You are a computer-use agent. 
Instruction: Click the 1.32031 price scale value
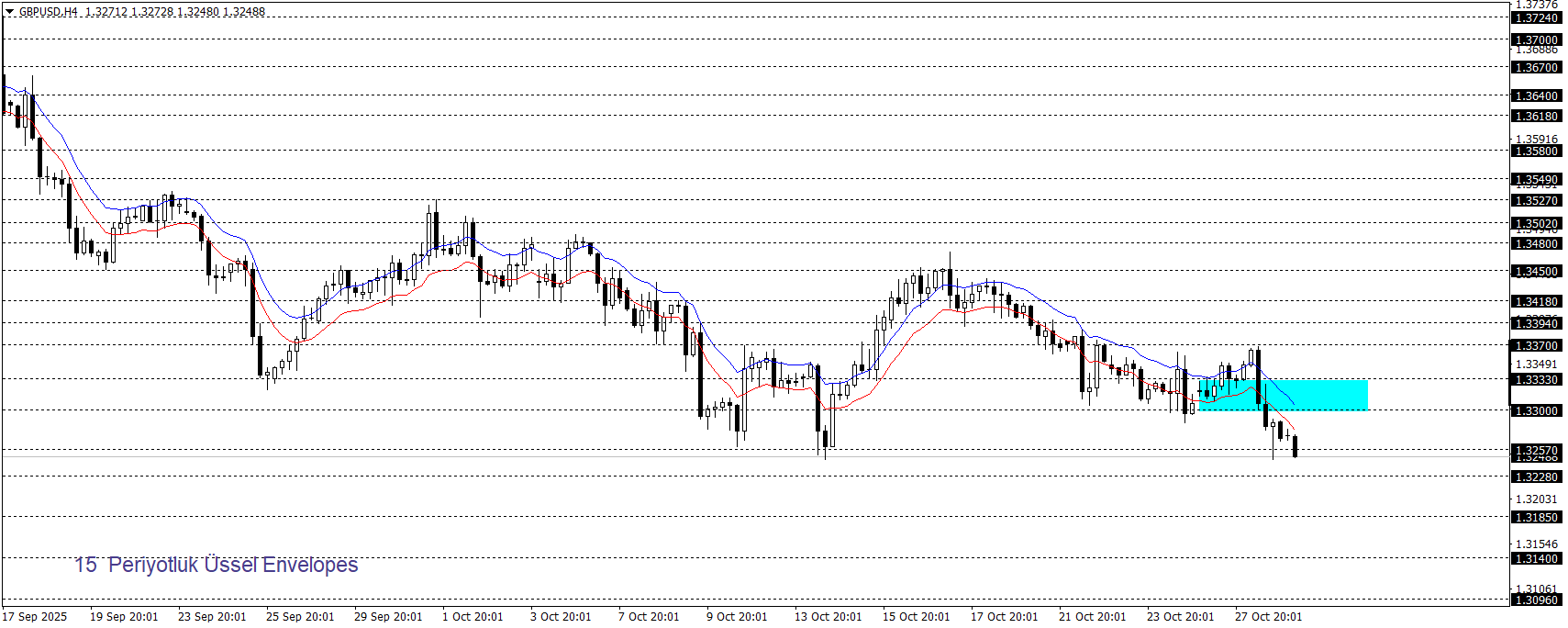point(1536,499)
